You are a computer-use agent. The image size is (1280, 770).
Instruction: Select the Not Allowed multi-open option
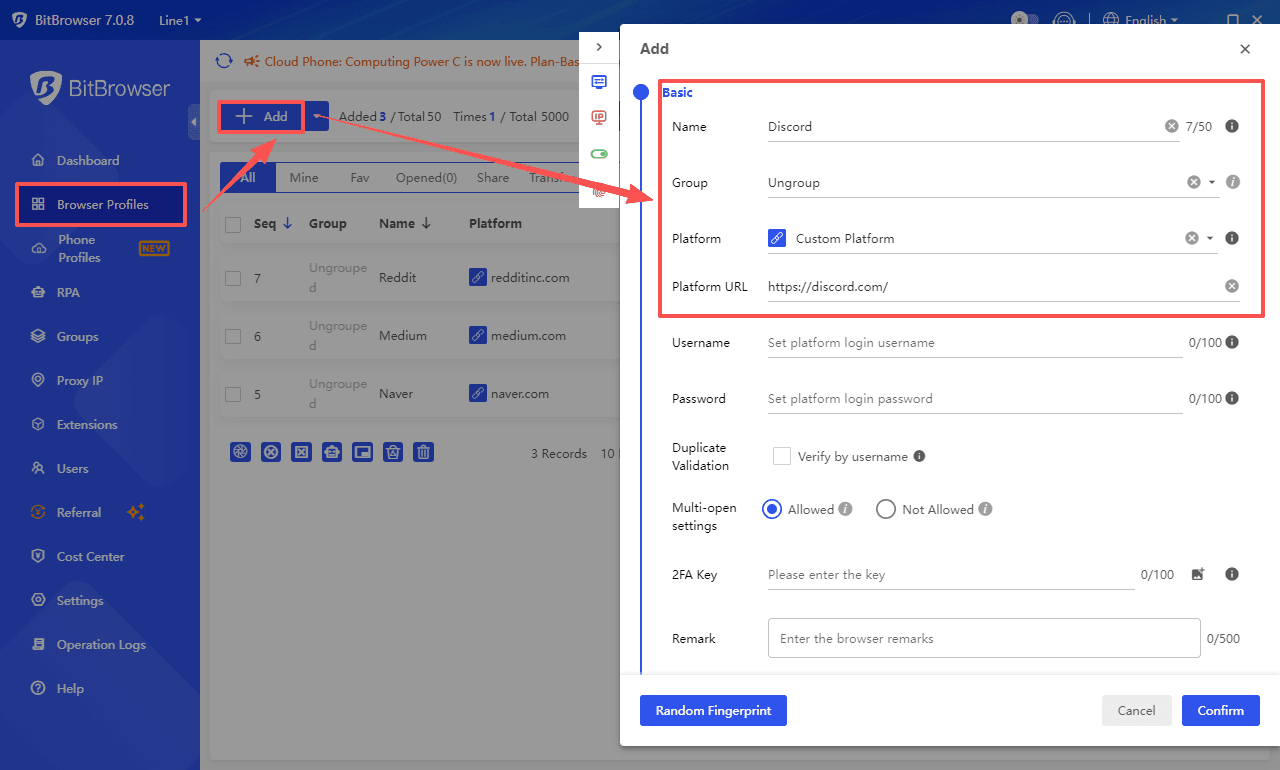[885, 509]
